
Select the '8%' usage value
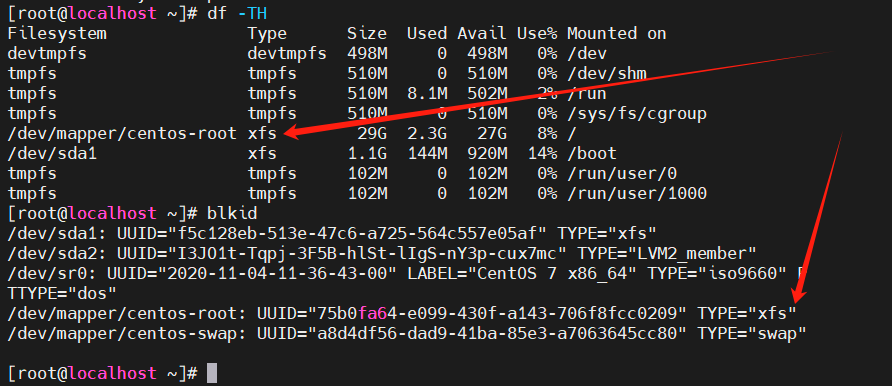[x=547, y=134]
